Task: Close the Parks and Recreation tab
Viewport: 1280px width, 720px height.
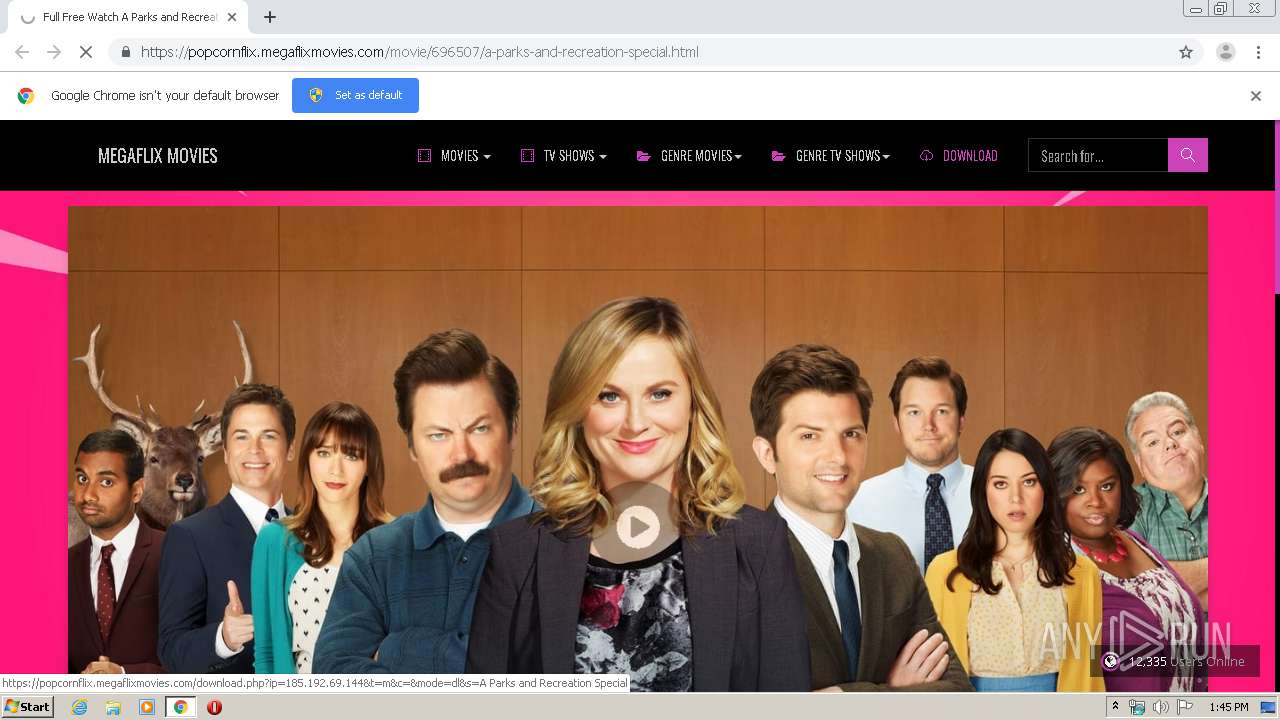Action: pos(233,17)
